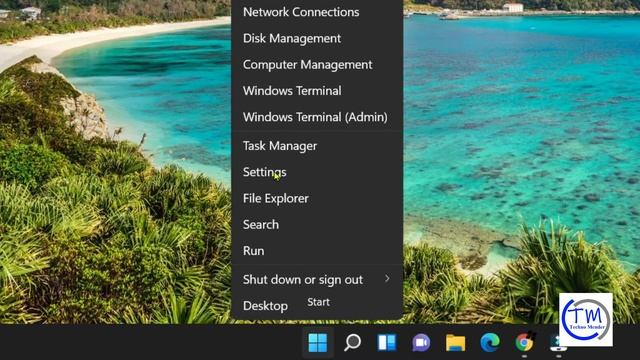Choose Search in the context menu
640x360 pixels.
[x=317, y=224]
